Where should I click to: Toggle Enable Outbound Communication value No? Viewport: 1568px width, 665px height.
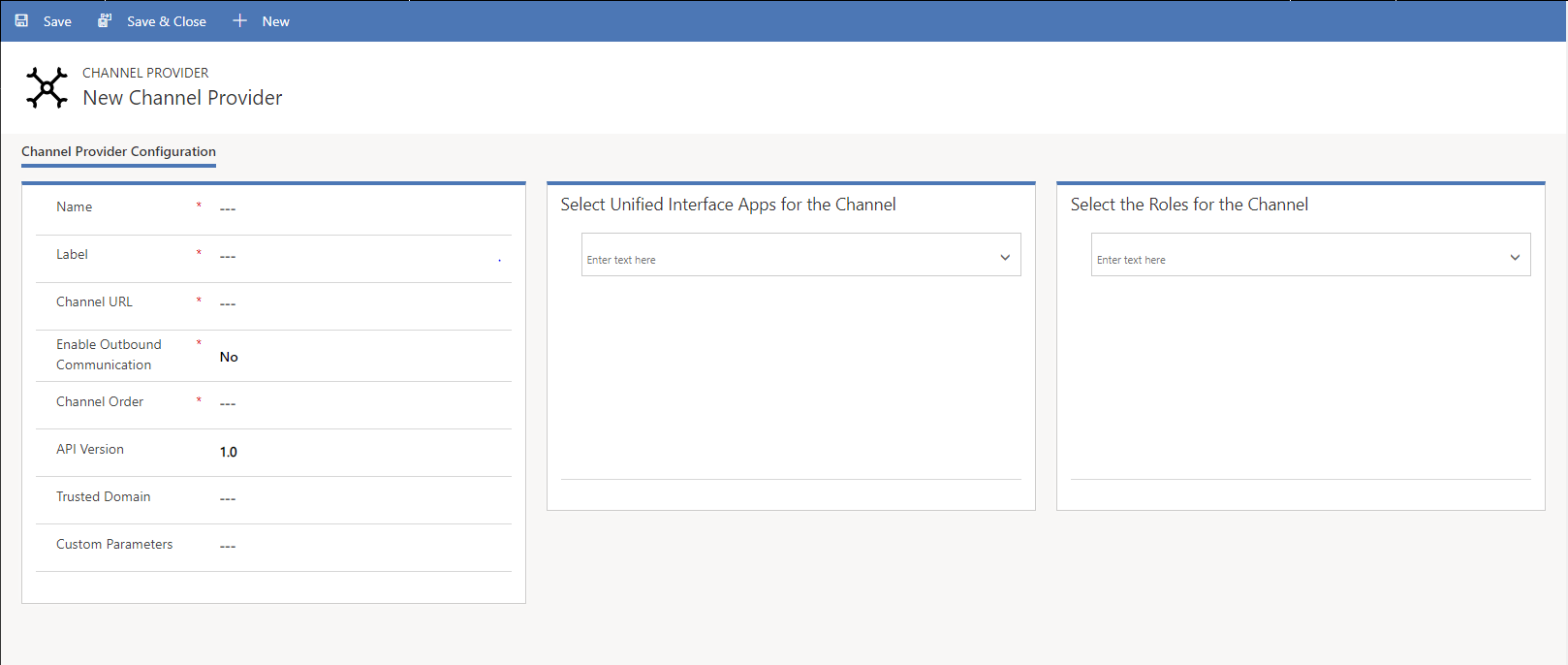[229, 357]
